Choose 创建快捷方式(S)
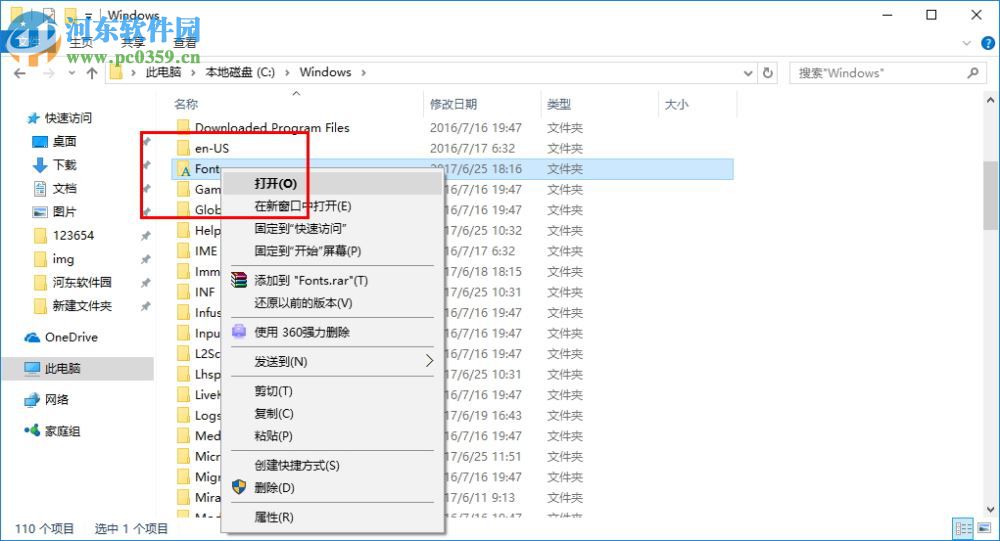1000x541 pixels. [x=332, y=466]
